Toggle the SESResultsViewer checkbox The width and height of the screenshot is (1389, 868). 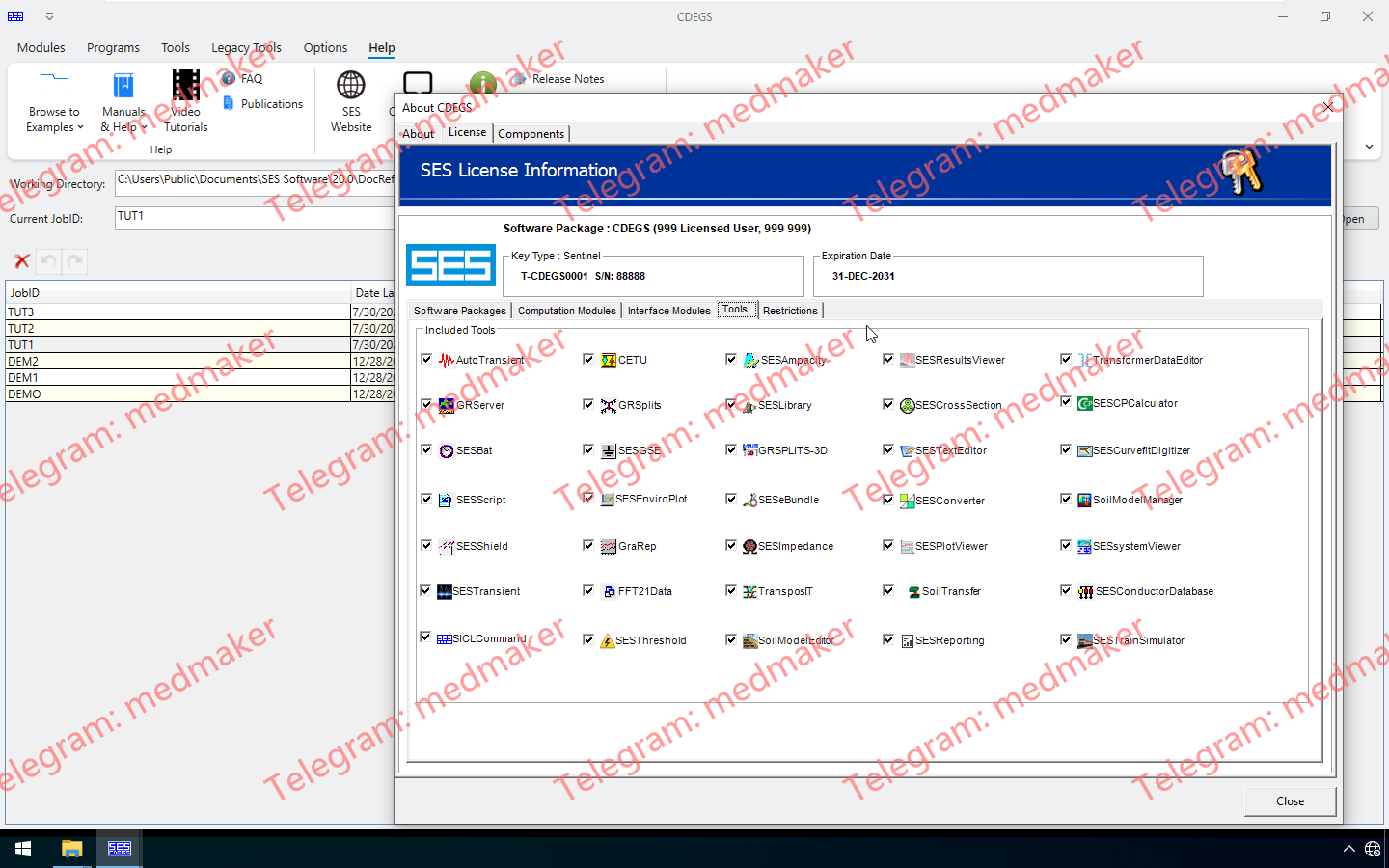coord(888,359)
